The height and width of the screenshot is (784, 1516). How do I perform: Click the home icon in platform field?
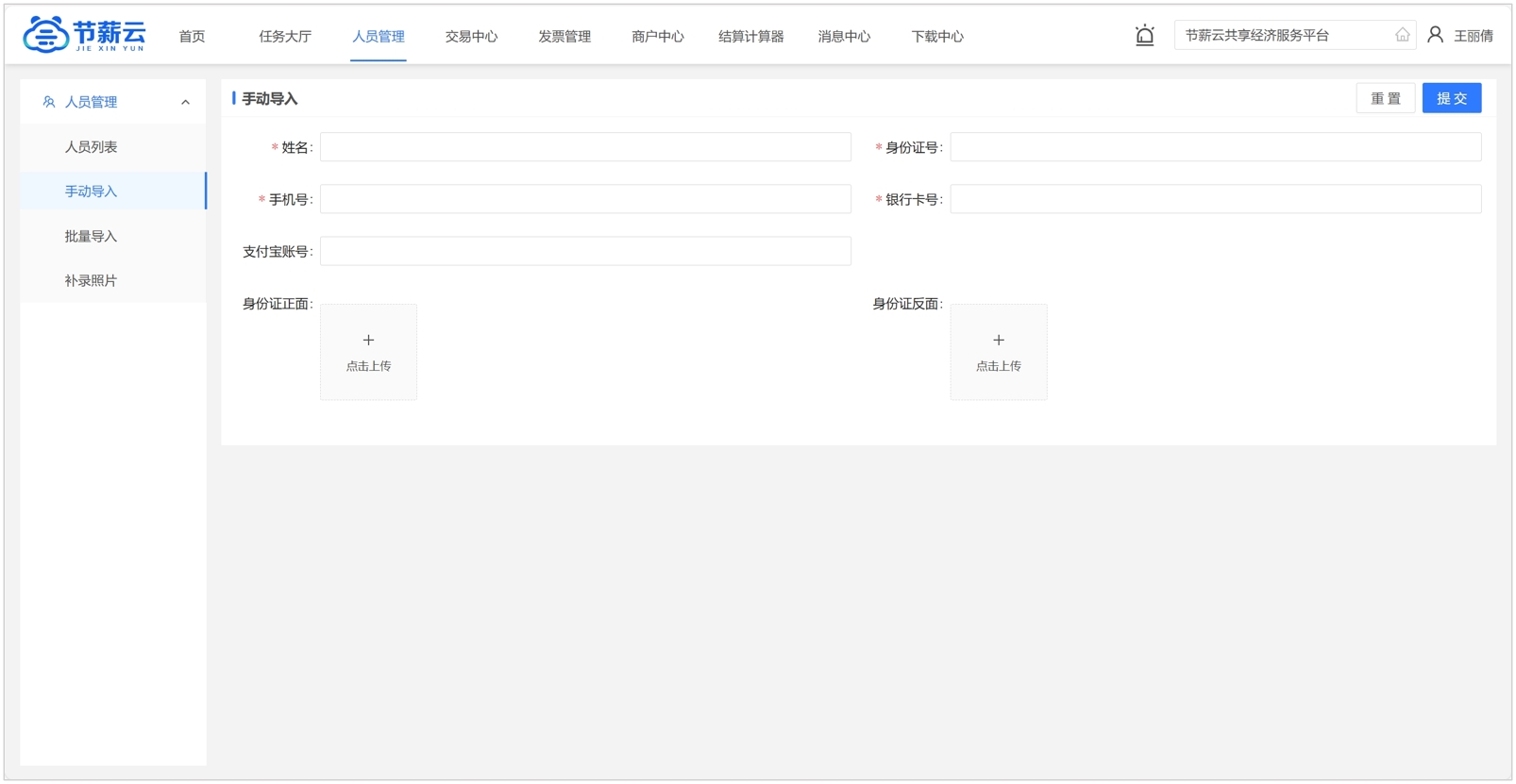1402,36
